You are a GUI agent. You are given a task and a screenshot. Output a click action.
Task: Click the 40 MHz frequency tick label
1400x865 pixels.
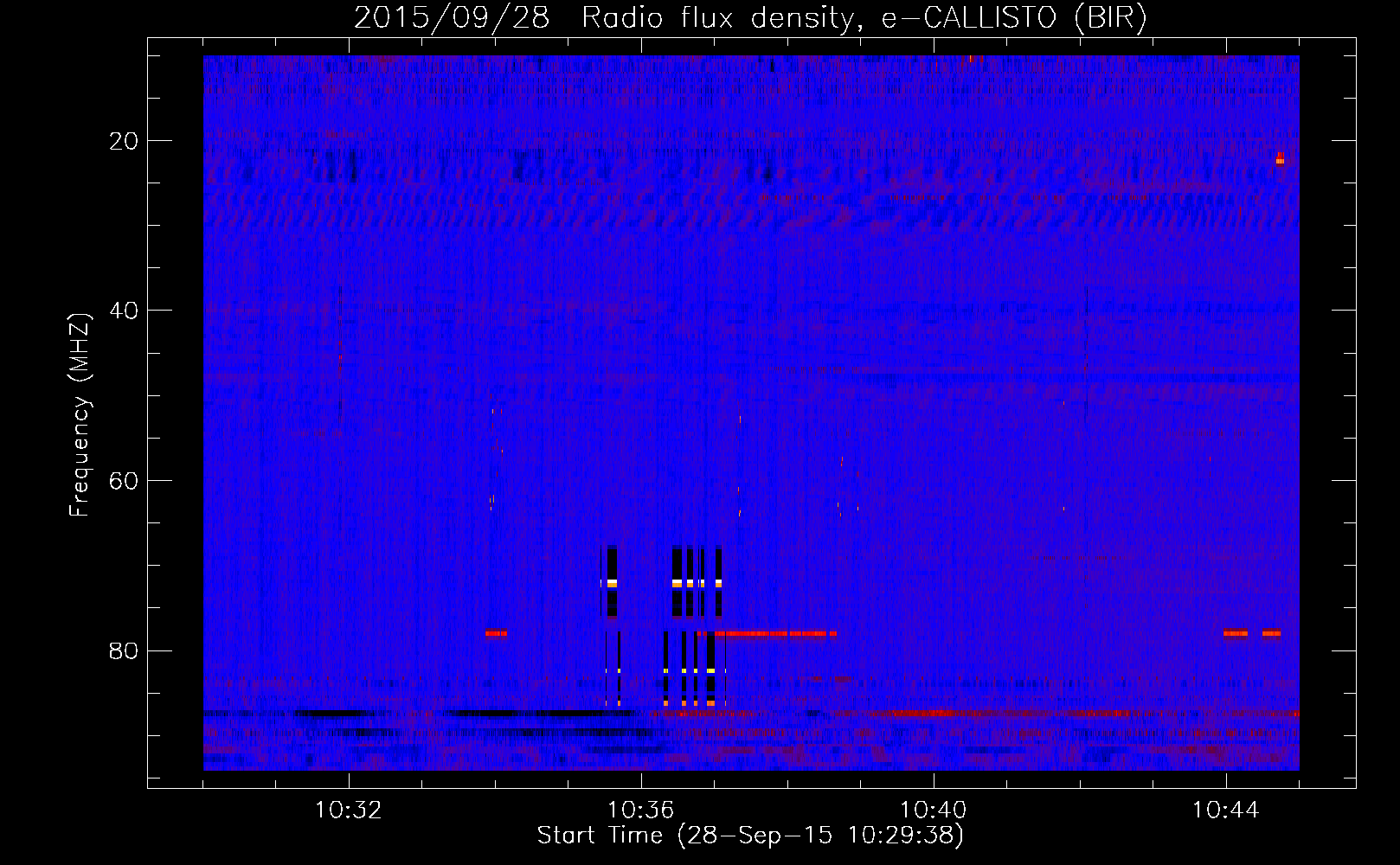point(125,311)
